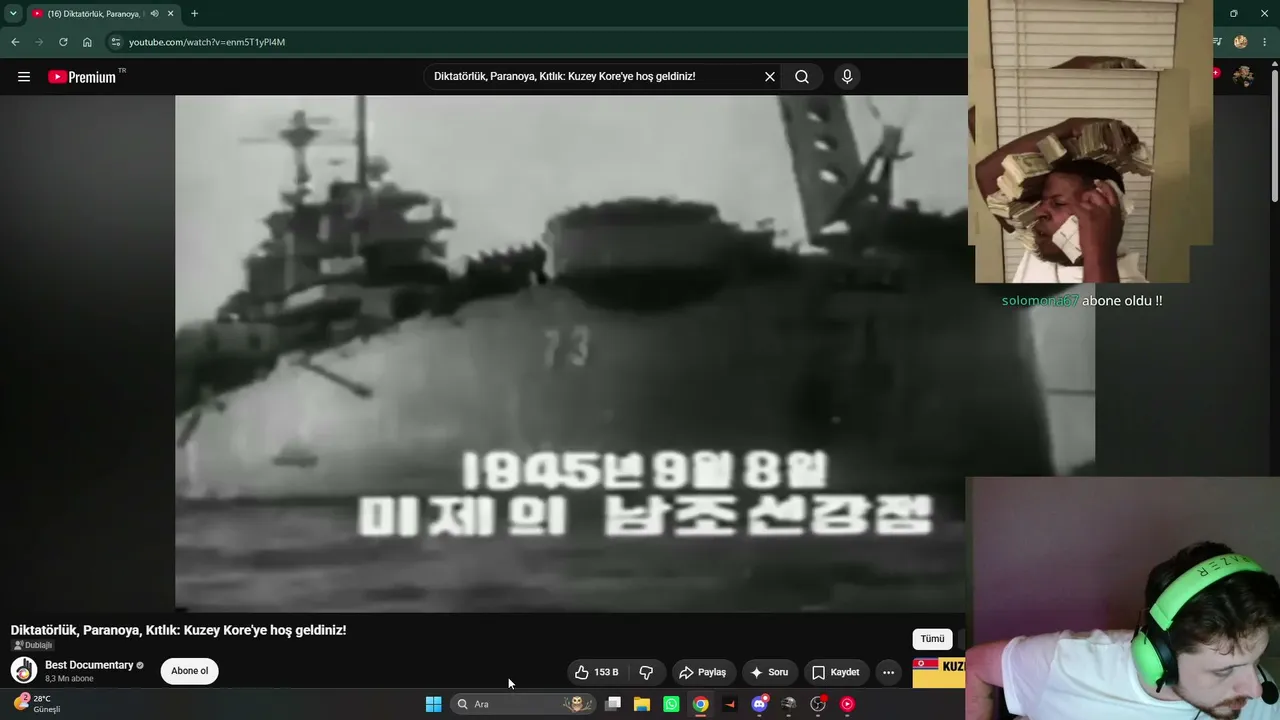Screen dimensions: 1280x720
Task: Close the Diktatörlük YouTube tab
Action: click(171, 14)
